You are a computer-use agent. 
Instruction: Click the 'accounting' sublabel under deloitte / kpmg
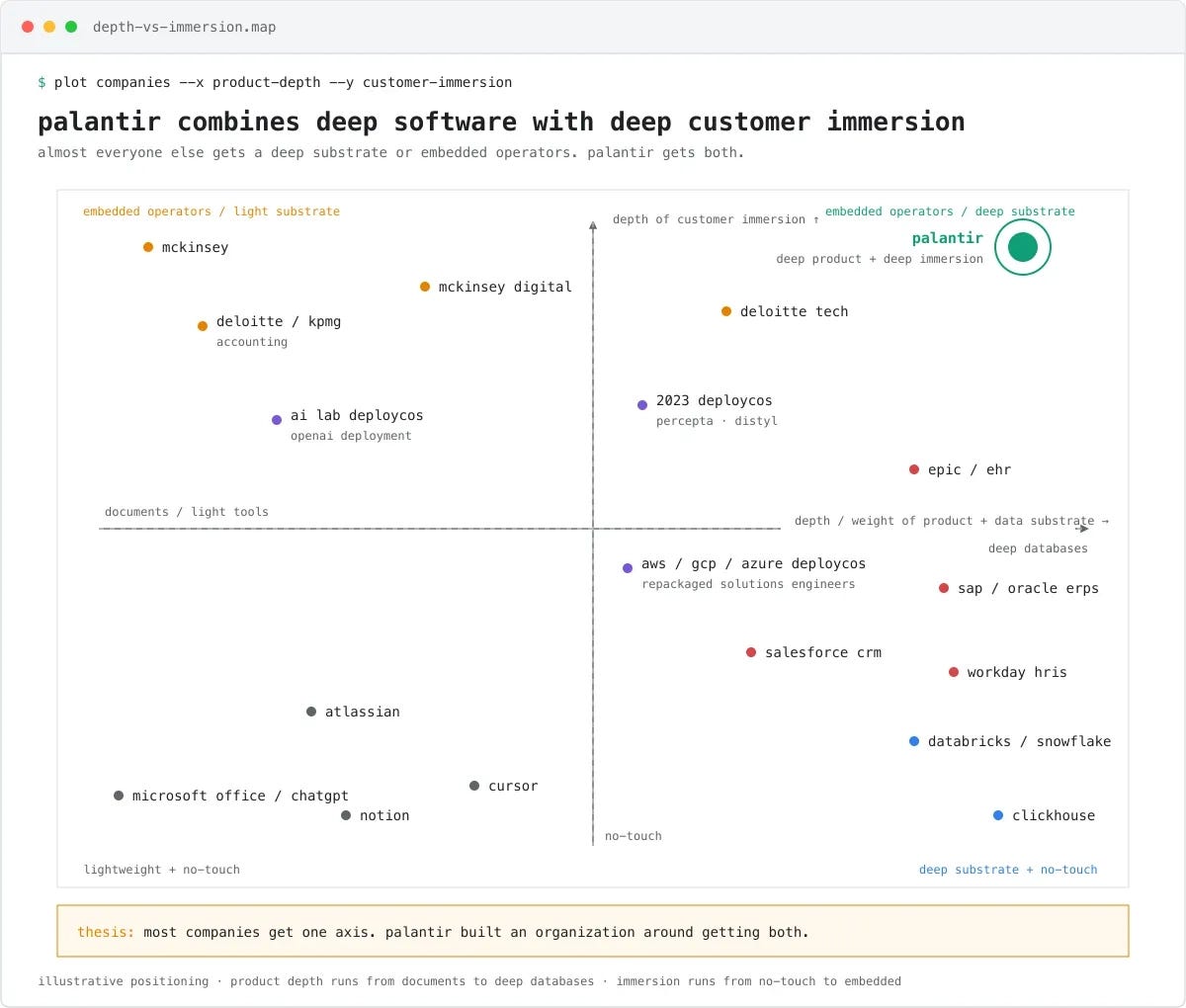point(252,342)
